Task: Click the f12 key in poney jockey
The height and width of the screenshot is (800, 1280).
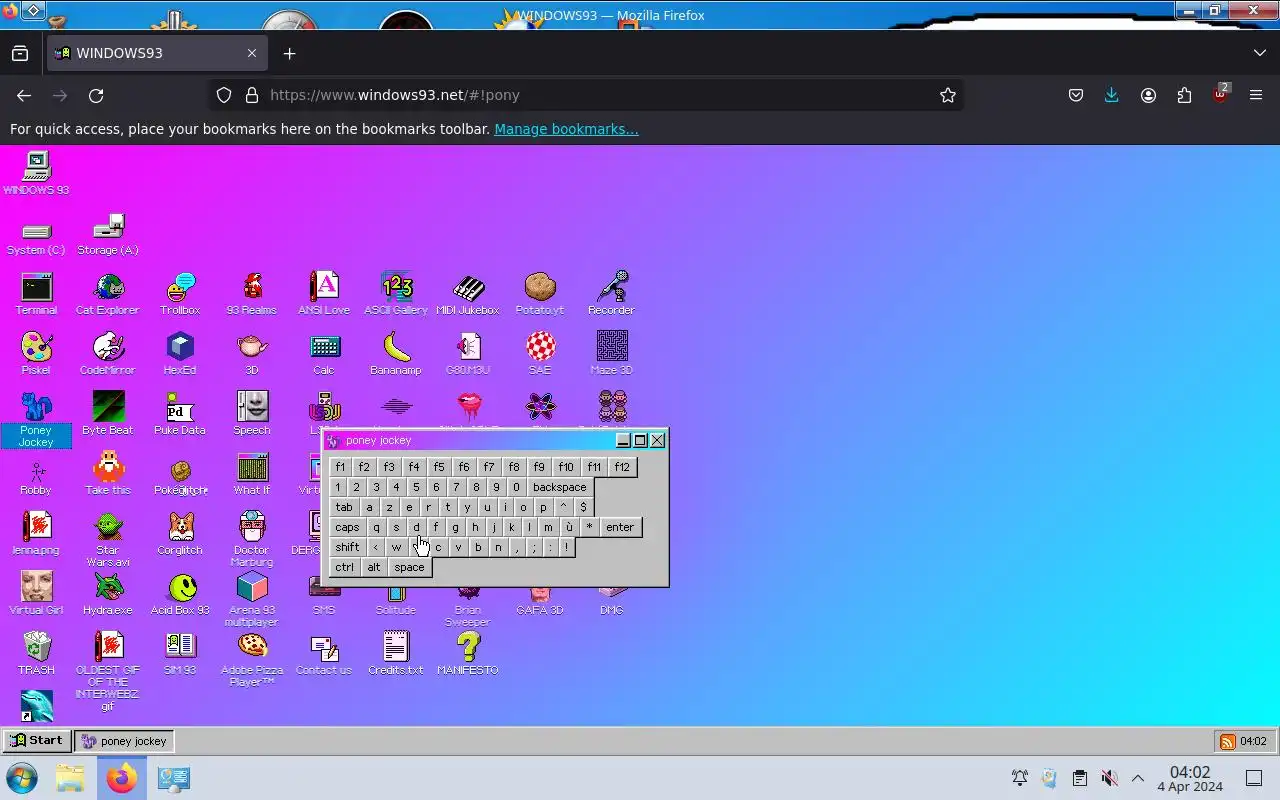Action: tap(622, 467)
